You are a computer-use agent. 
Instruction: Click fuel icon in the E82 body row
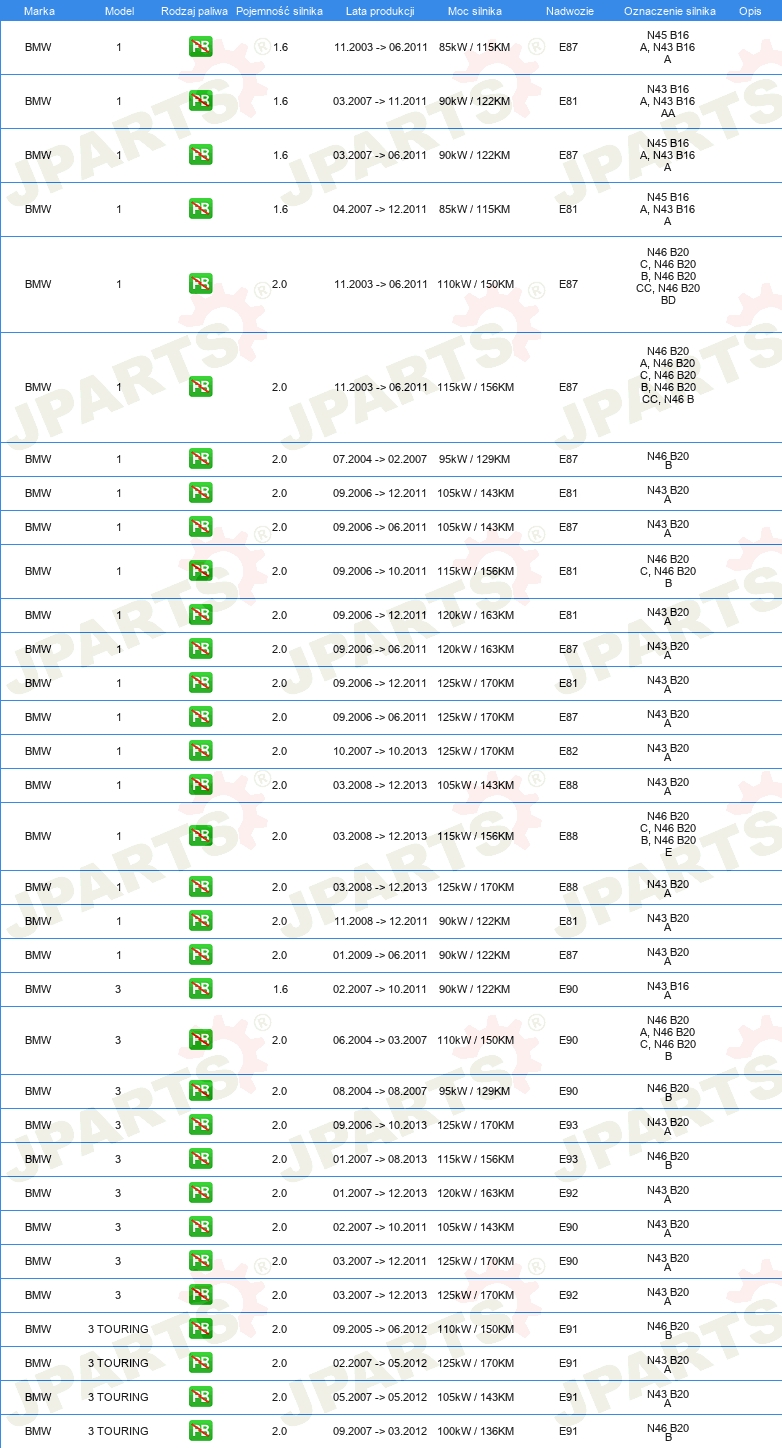point(200,751)
